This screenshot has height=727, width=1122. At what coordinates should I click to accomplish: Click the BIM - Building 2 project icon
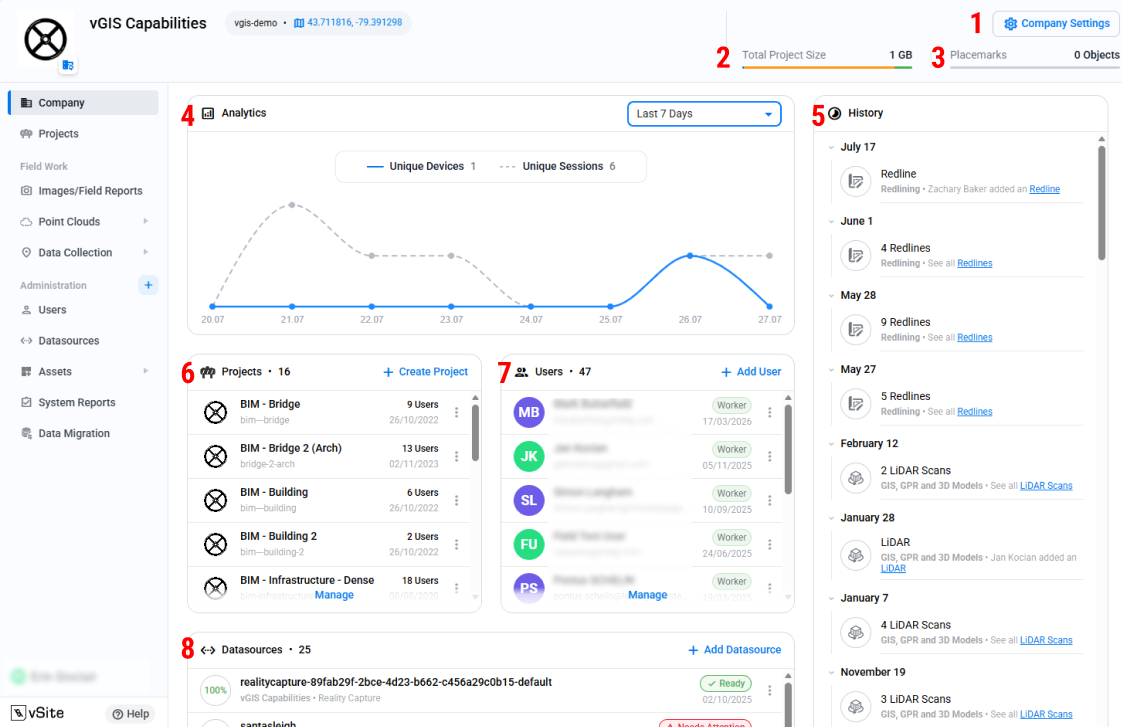coord(215,545)
